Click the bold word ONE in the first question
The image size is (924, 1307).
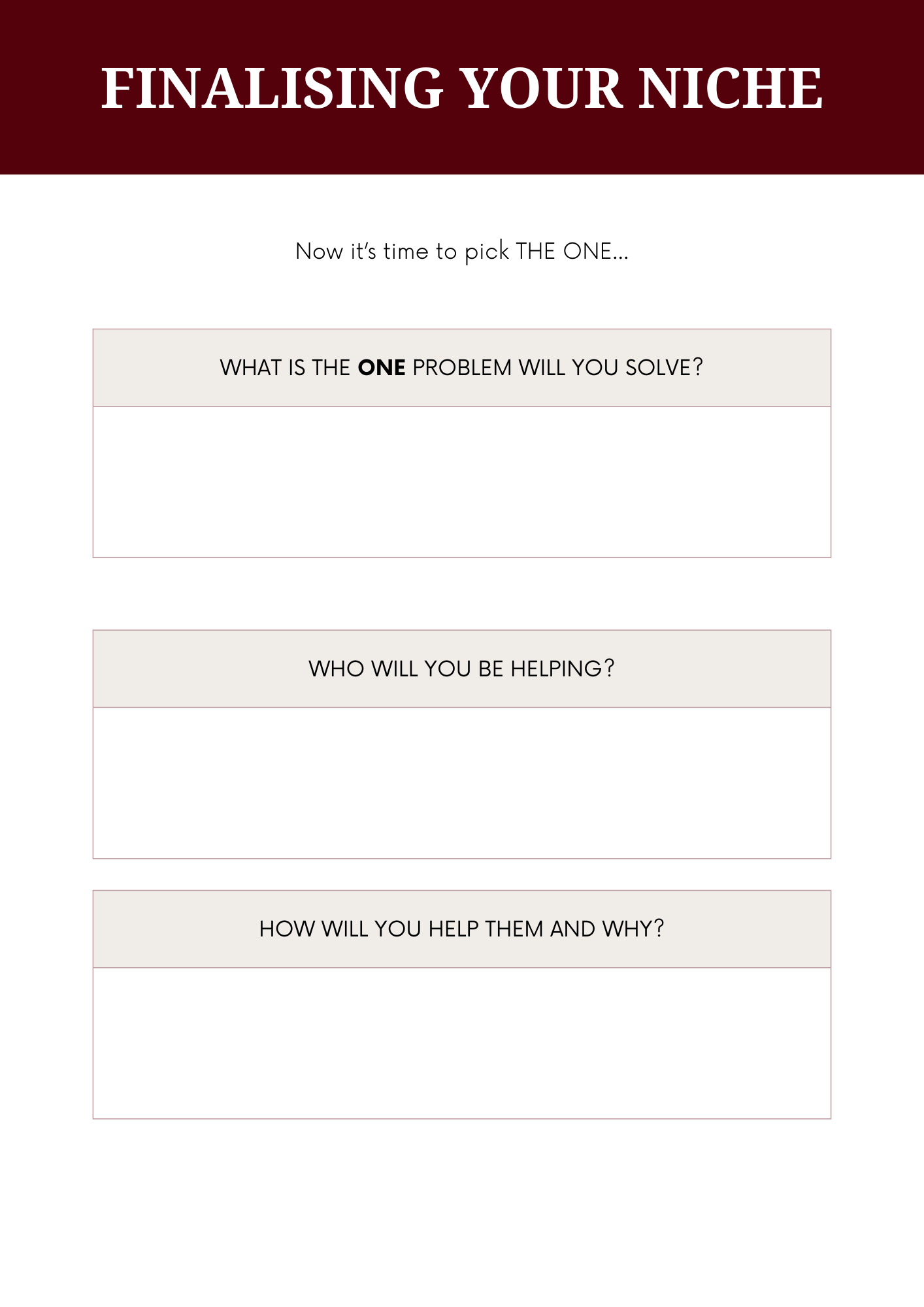(382, 368)
